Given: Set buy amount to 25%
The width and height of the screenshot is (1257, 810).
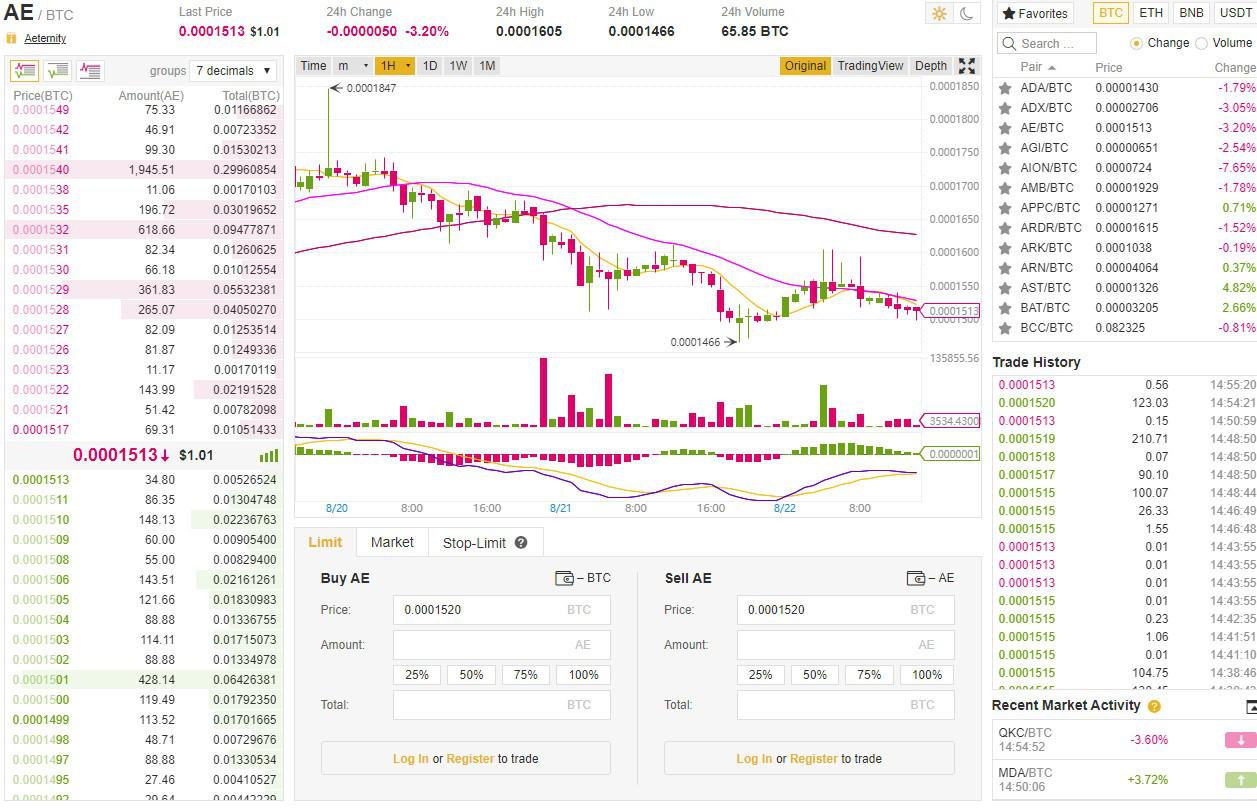Looking at the screenshot, I should pyautogui.click(x=417, y=675).
